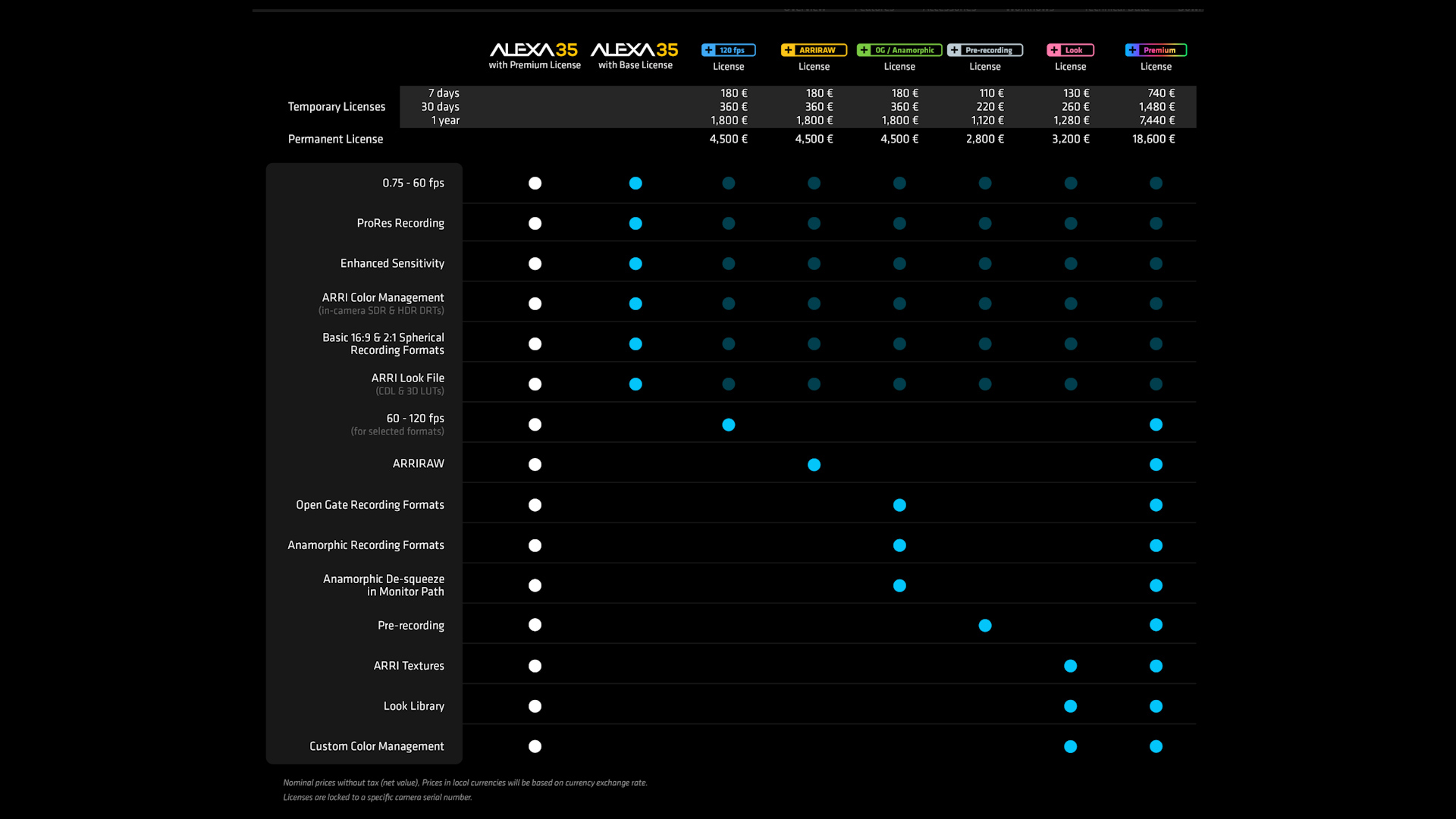Click the Look Library feature label
1456x819 pixels.
[413, 706]
